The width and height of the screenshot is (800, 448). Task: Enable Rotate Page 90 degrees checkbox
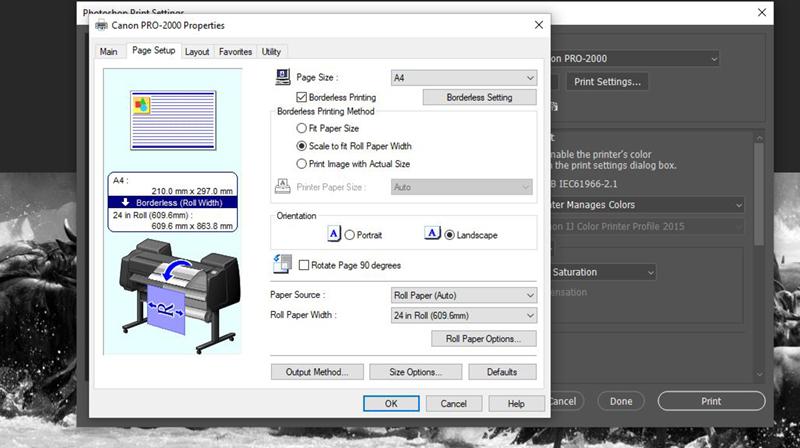[x=304, y=265]
